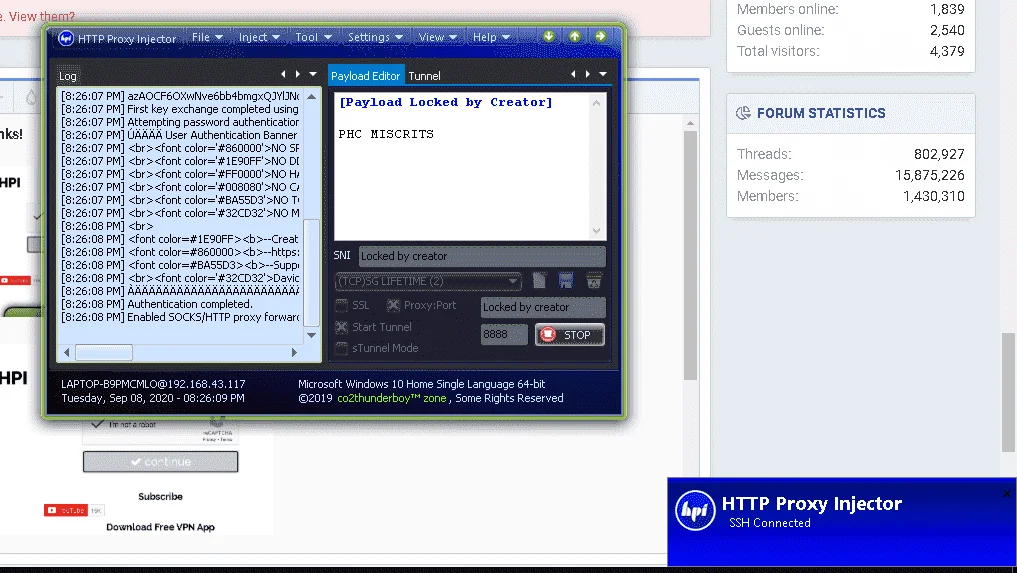This screenshot has height=573, width=1017.
Task: Click the log horizontal scrollbar thumb
Action: (104, 352)
